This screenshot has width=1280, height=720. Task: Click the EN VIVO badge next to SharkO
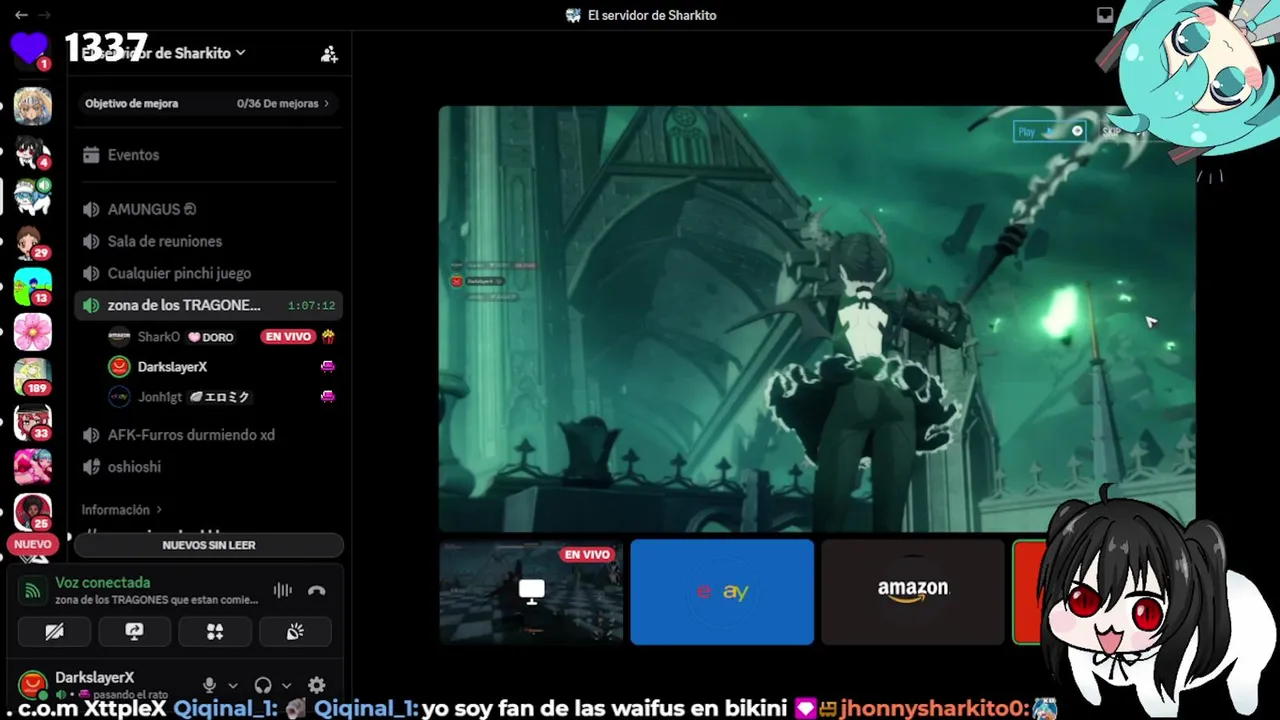pos(288,337)
